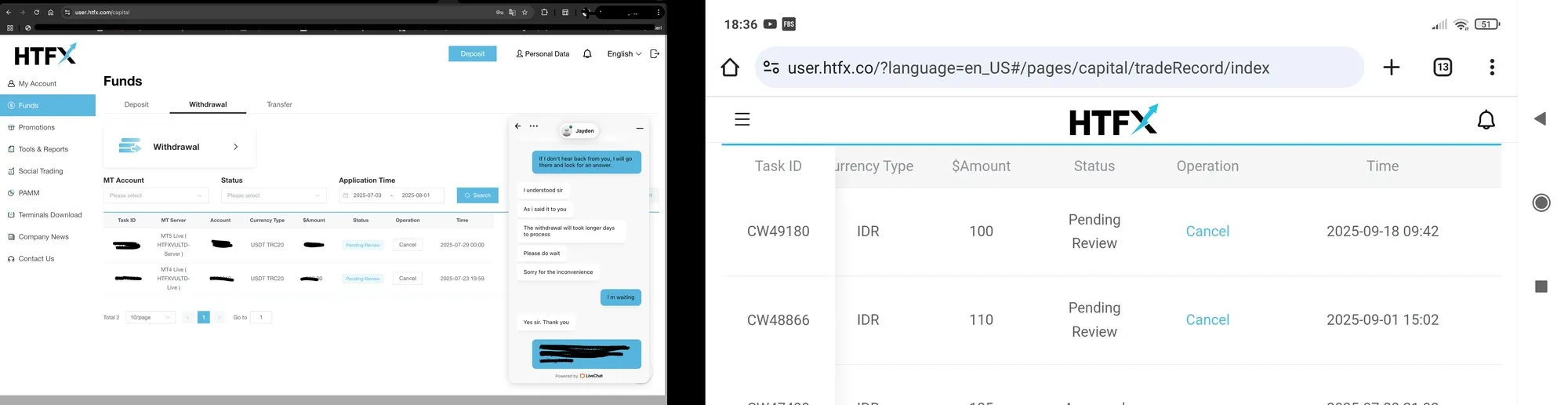Open the password key icon in address bar
This screenshot has width=1568, height=405.
499,13
